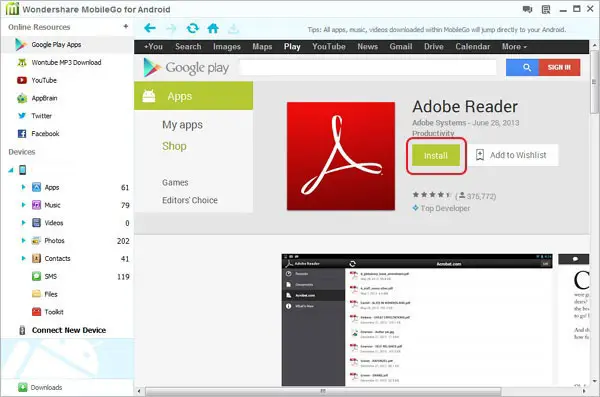Click the Google Play logo
Screen dimensions: 600x397
tap(186, 68)
